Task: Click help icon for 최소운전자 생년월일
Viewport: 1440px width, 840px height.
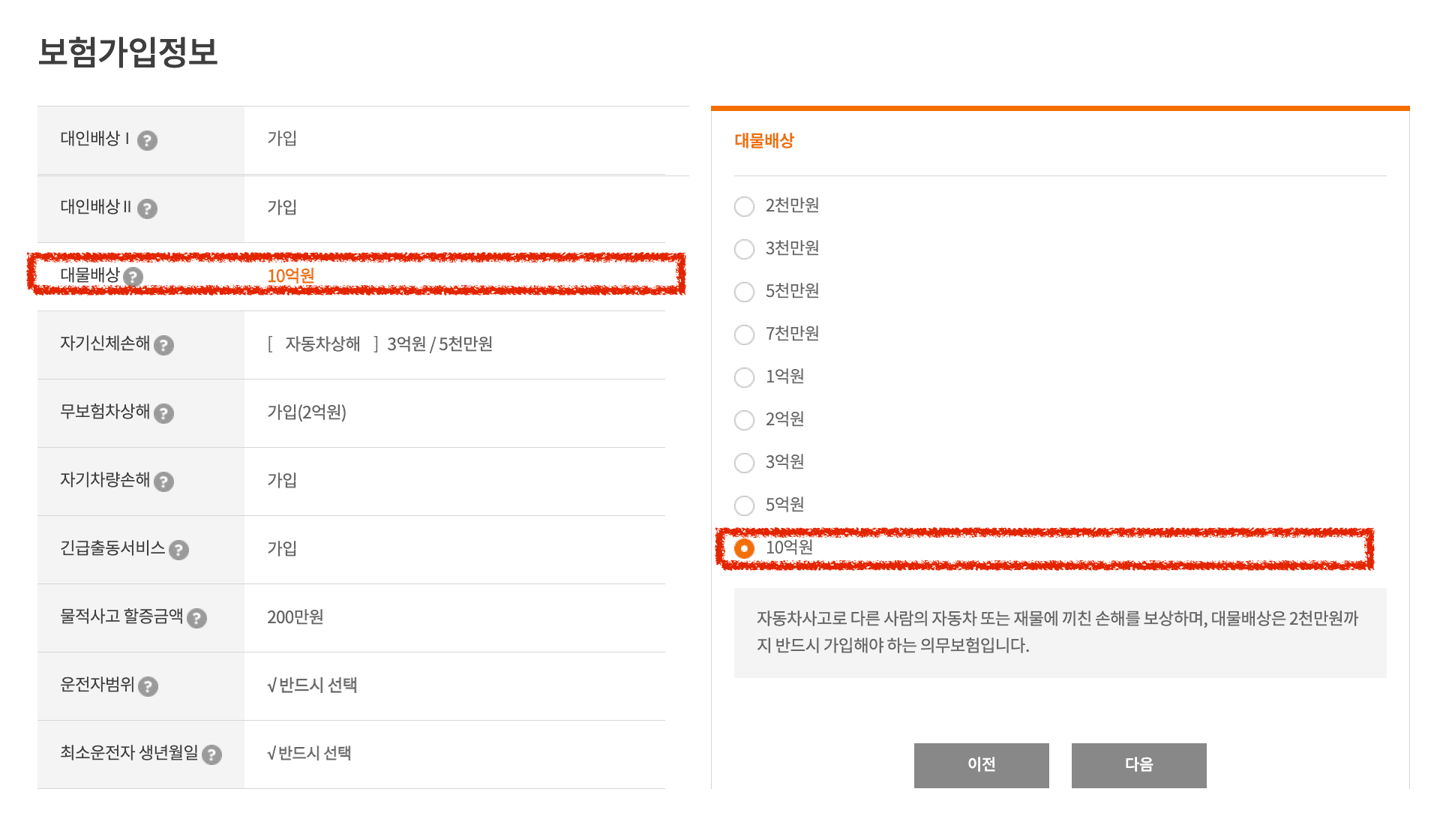Action: [x=212, y=754]
